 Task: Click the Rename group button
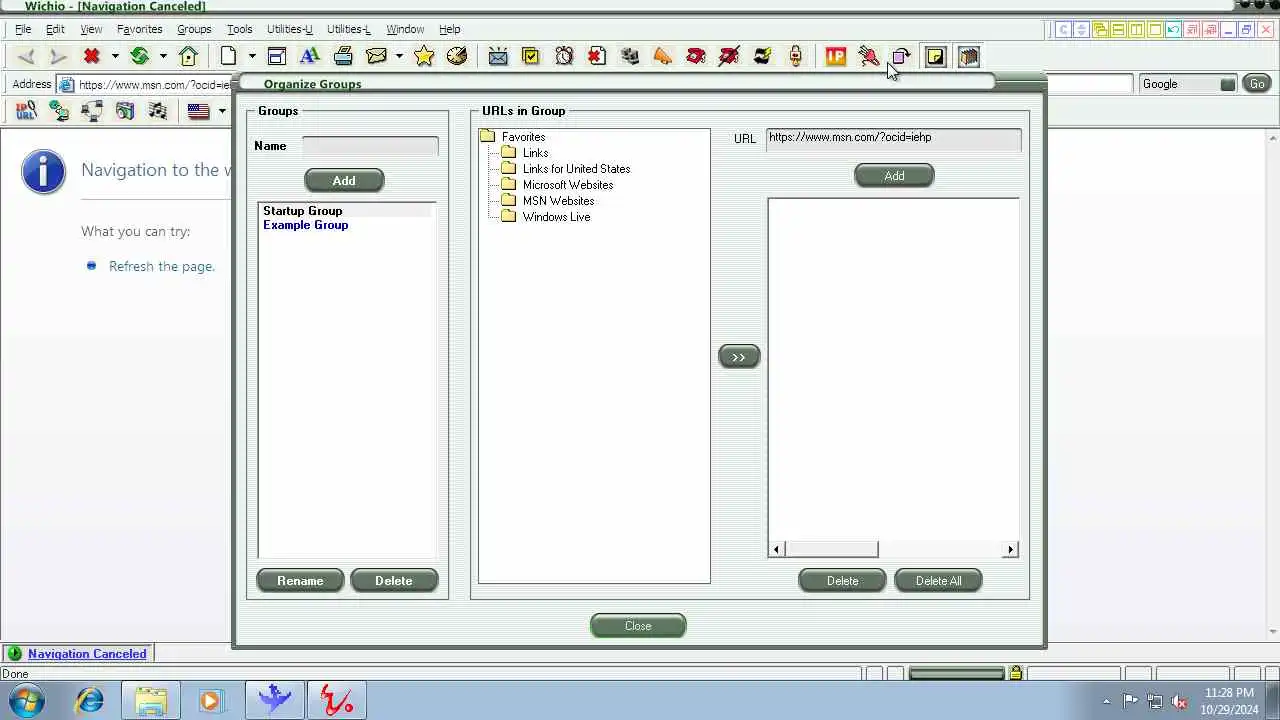coord(300,581)
